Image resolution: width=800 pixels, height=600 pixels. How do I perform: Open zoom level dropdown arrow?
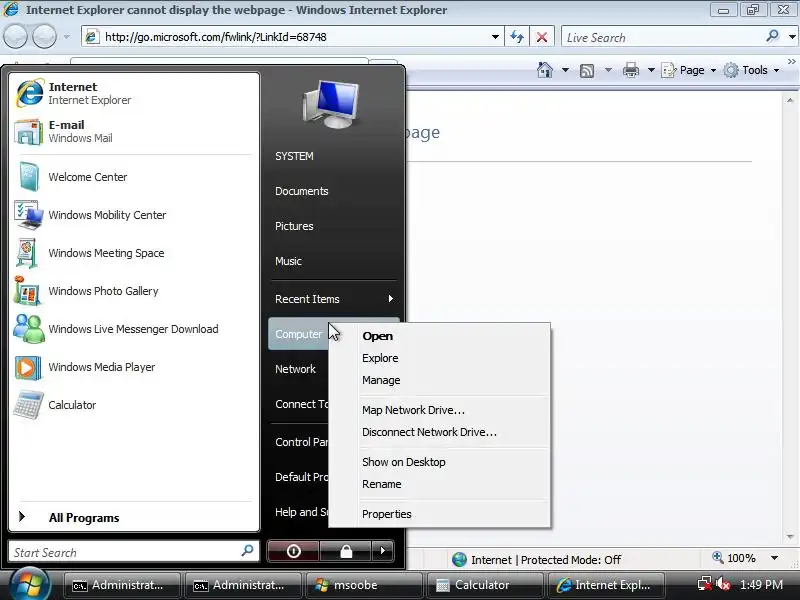pos(774,558)
